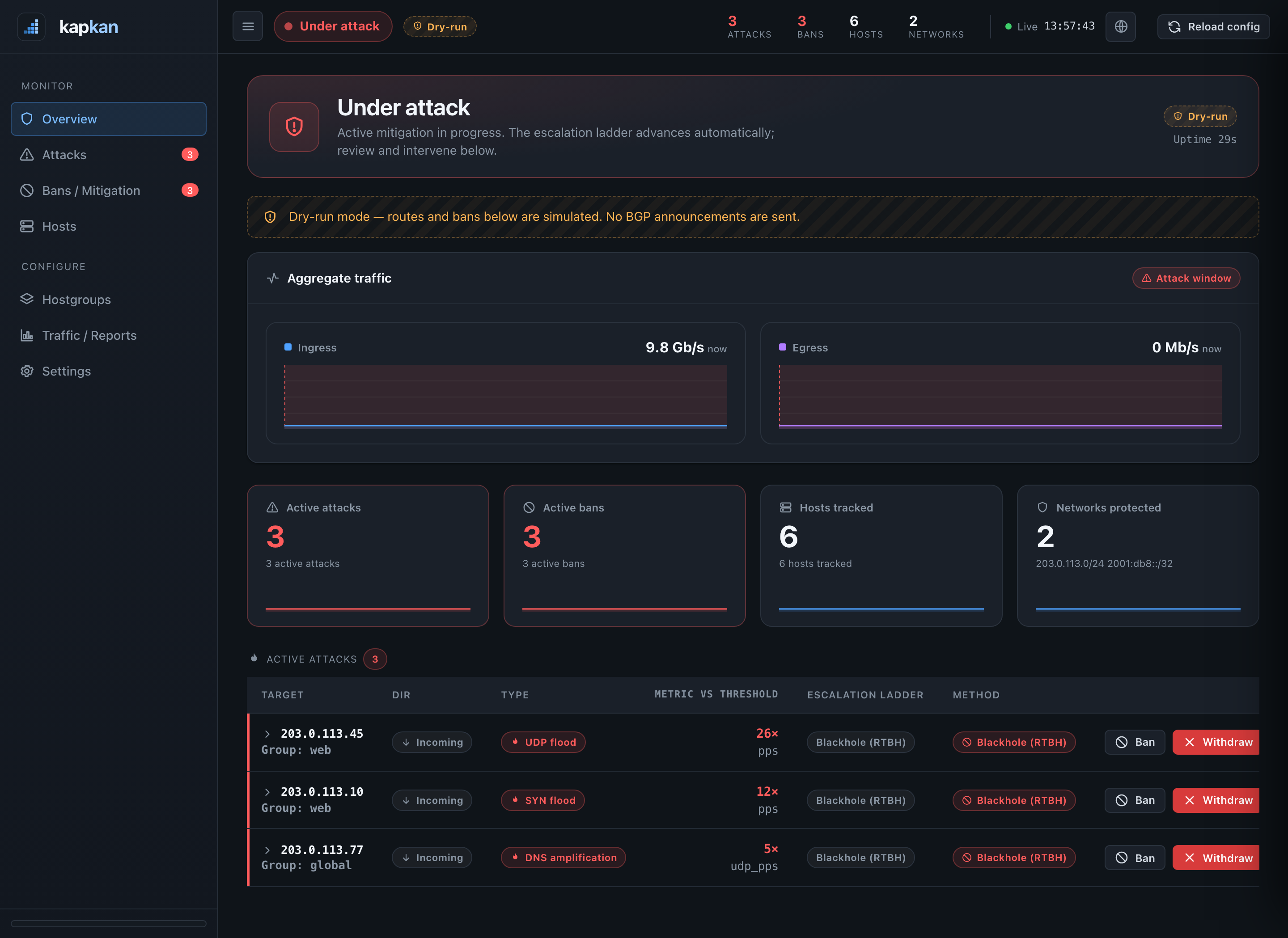The height and width of the screenshot is (938, 1288).
Task: Click the Hosts server sidebar icon
Action: (27, 226)
